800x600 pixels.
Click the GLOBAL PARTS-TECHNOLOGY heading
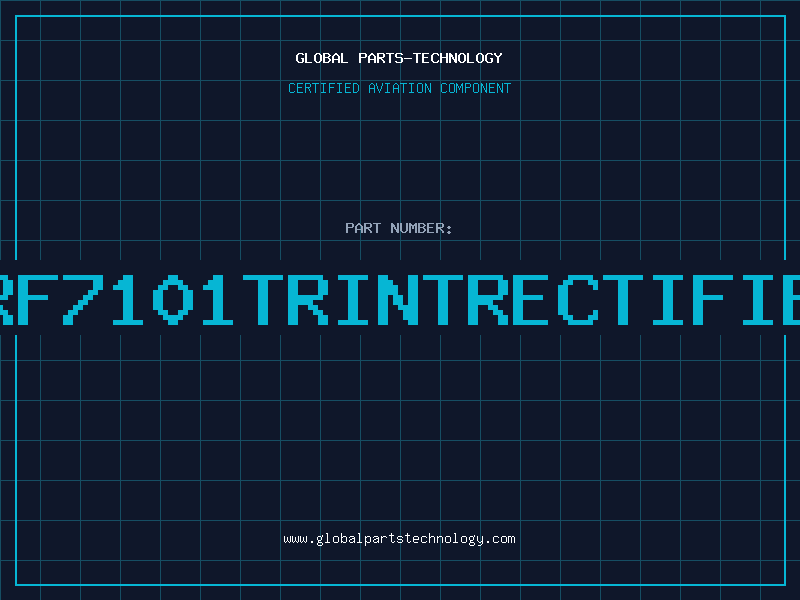click(x=399, y=58)
